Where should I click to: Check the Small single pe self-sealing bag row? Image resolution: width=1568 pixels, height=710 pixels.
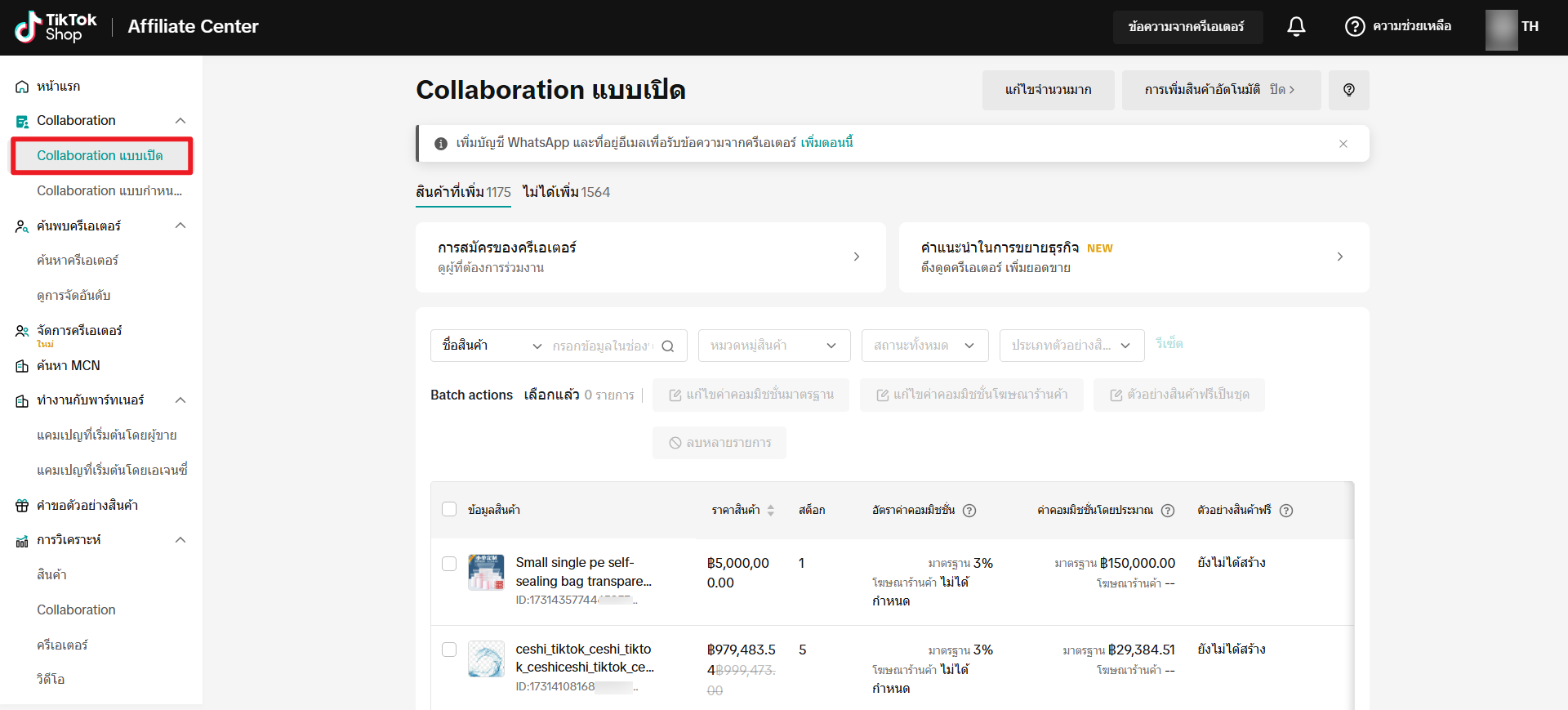(449, 564)
